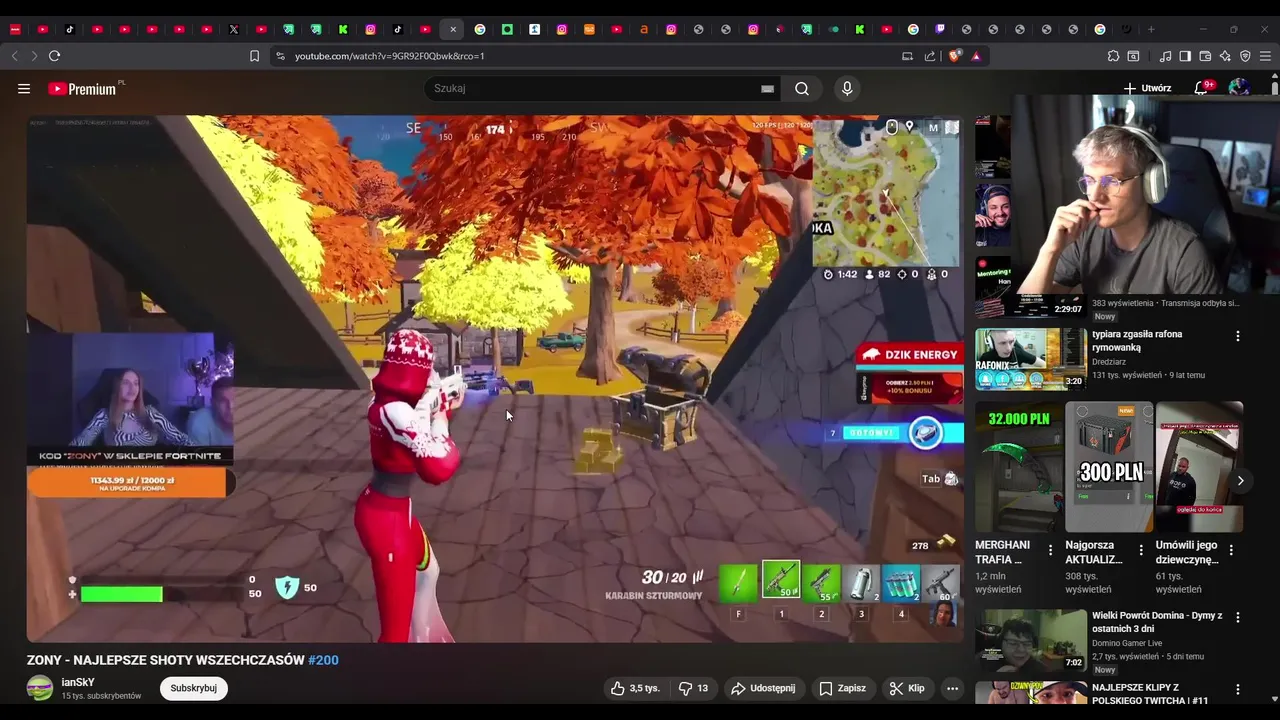Image resolution: width=1280 pixels, height=720 pixels.
Task: Open a new browser tab
Action: [x=1151, y=30]
